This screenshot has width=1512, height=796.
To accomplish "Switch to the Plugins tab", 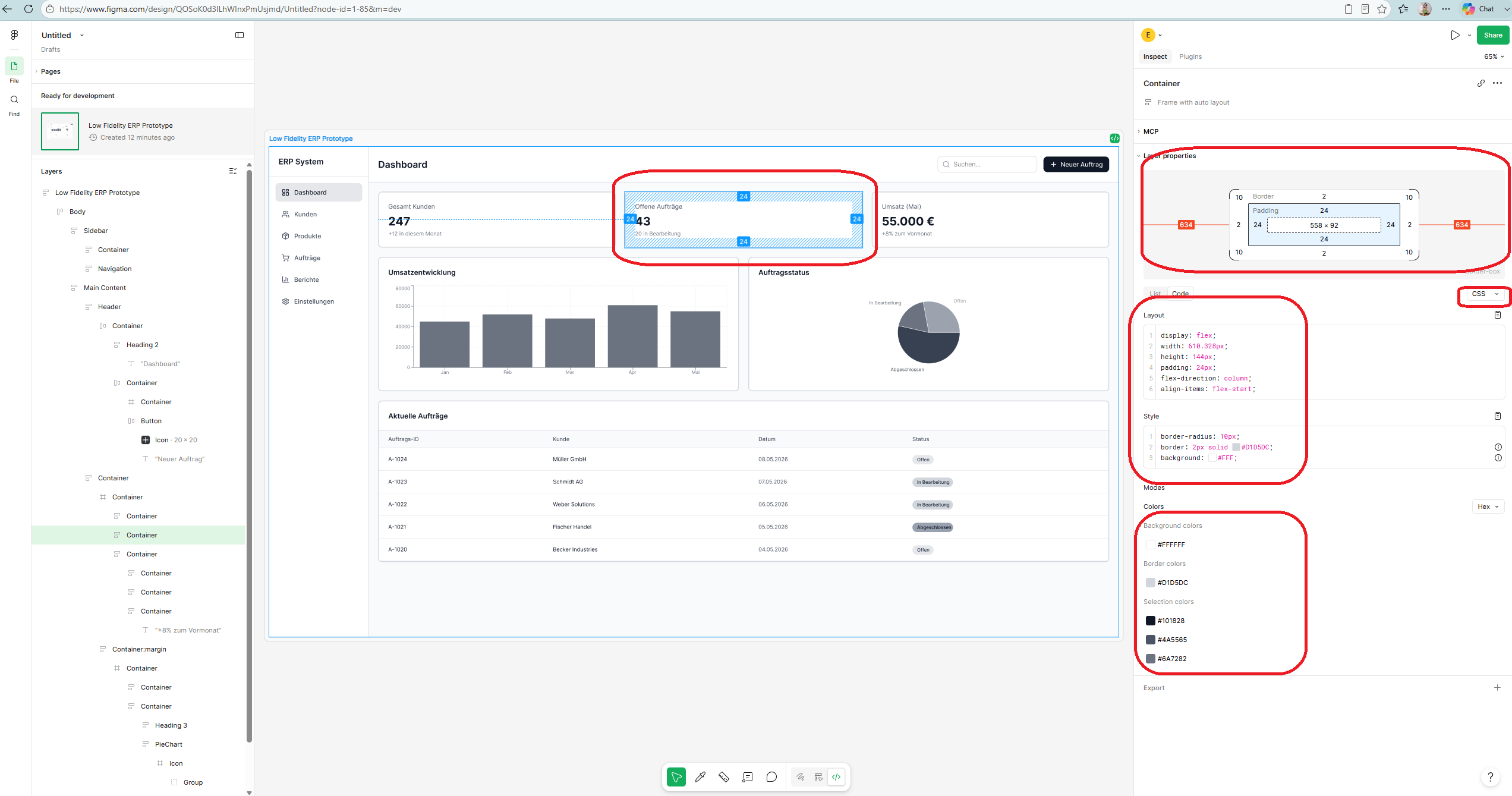I will click(1190, 56).
